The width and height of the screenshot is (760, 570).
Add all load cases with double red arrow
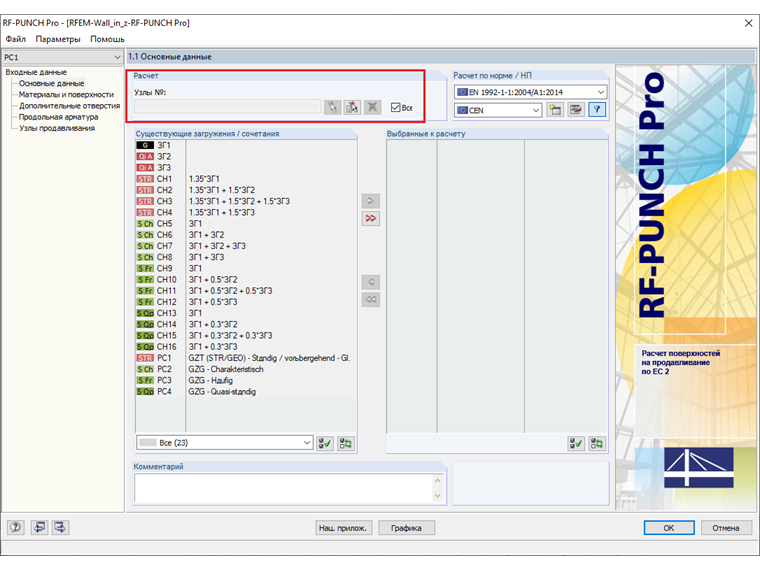[x=371, y=219]
